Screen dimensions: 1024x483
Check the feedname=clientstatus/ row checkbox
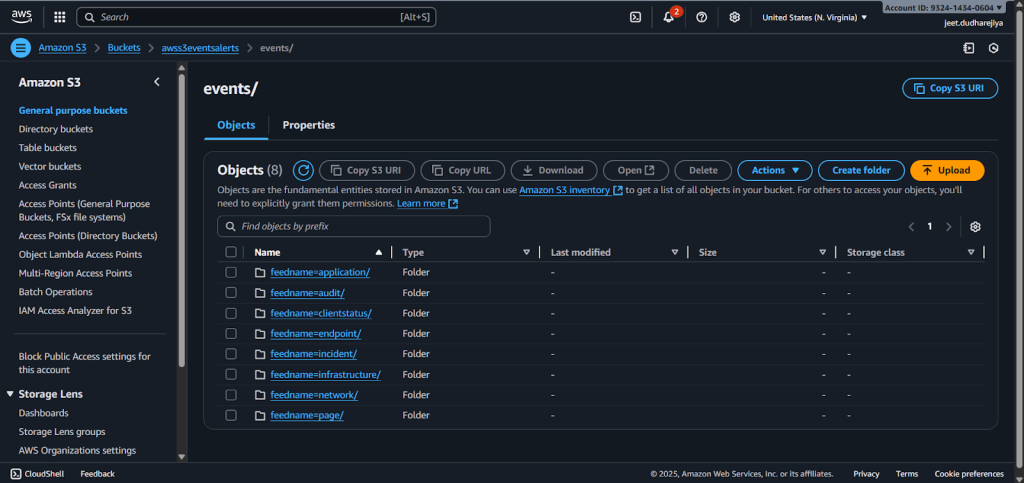click(x=231, y=313)
